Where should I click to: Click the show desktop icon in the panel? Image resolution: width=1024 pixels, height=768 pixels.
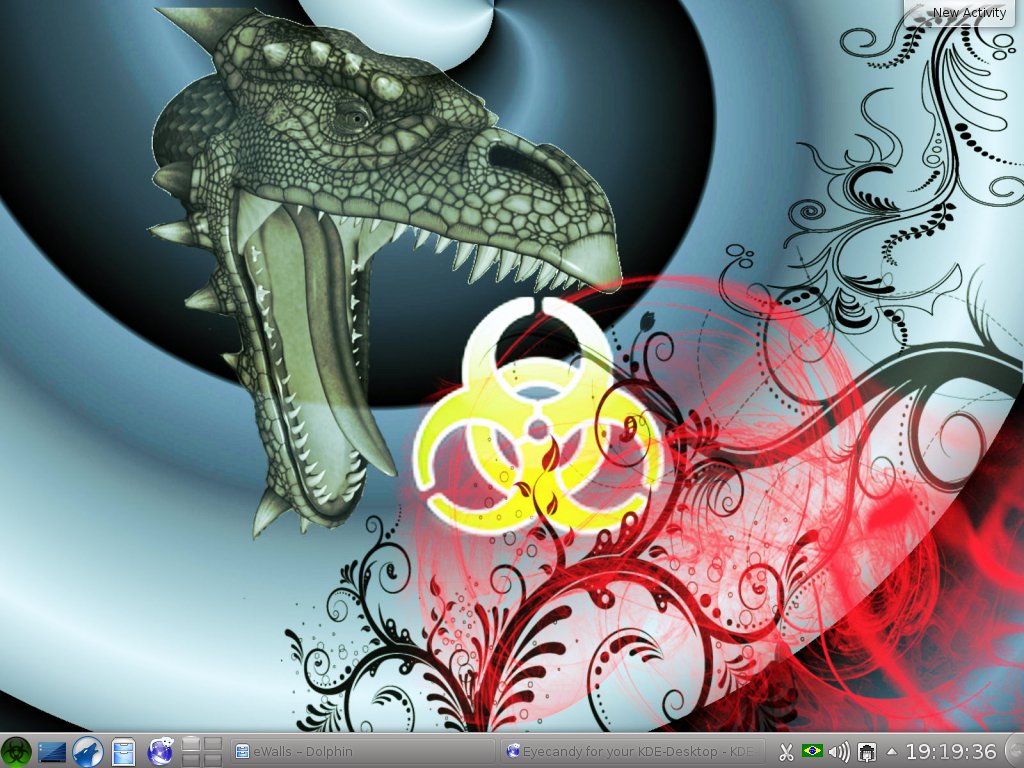[52, 752]
